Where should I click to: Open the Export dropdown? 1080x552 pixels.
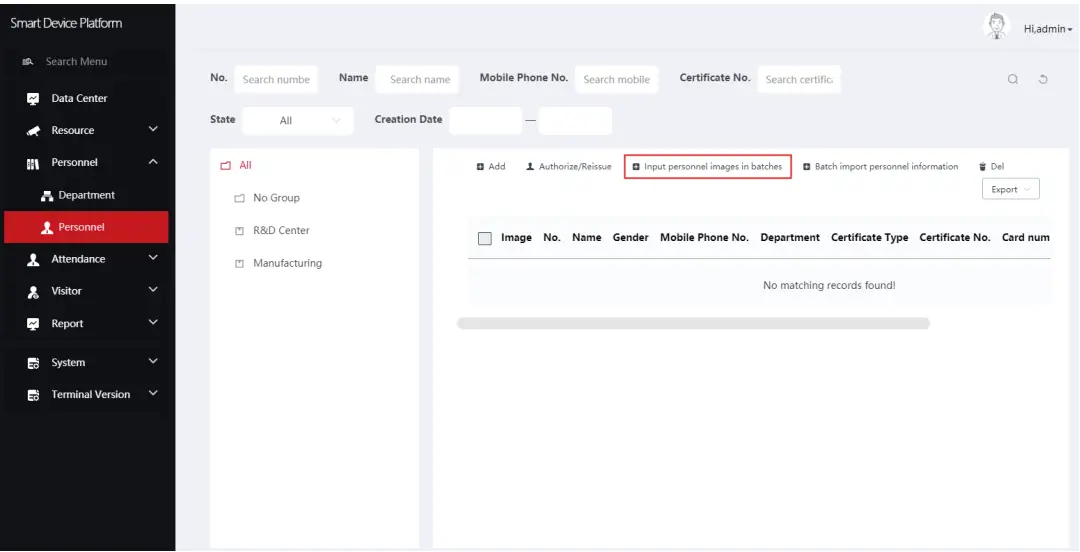[x=1010, y=190]
